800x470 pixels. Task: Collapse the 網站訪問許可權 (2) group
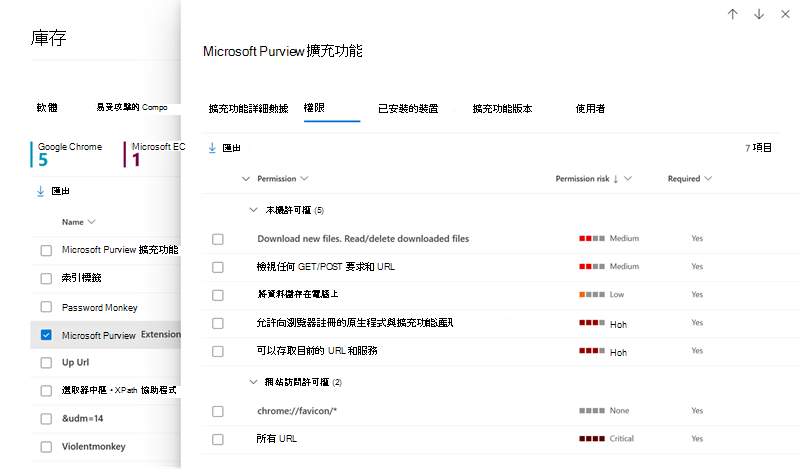tap(253, 382)
